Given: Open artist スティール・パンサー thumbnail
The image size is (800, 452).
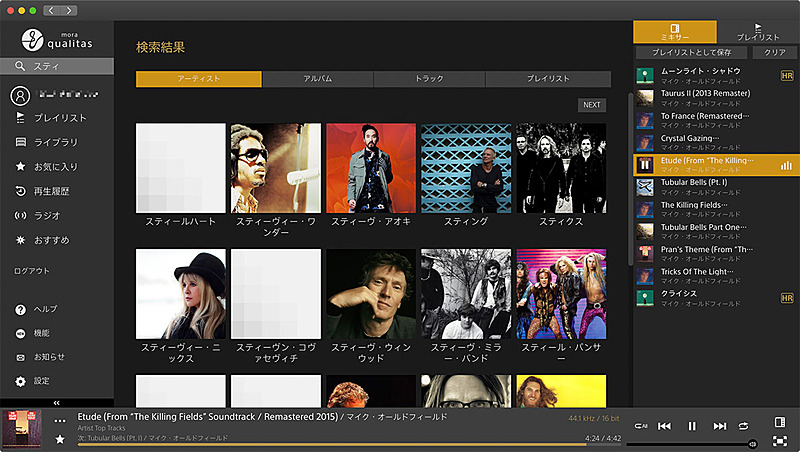Looking at the screenshot, I should point(561,294).
